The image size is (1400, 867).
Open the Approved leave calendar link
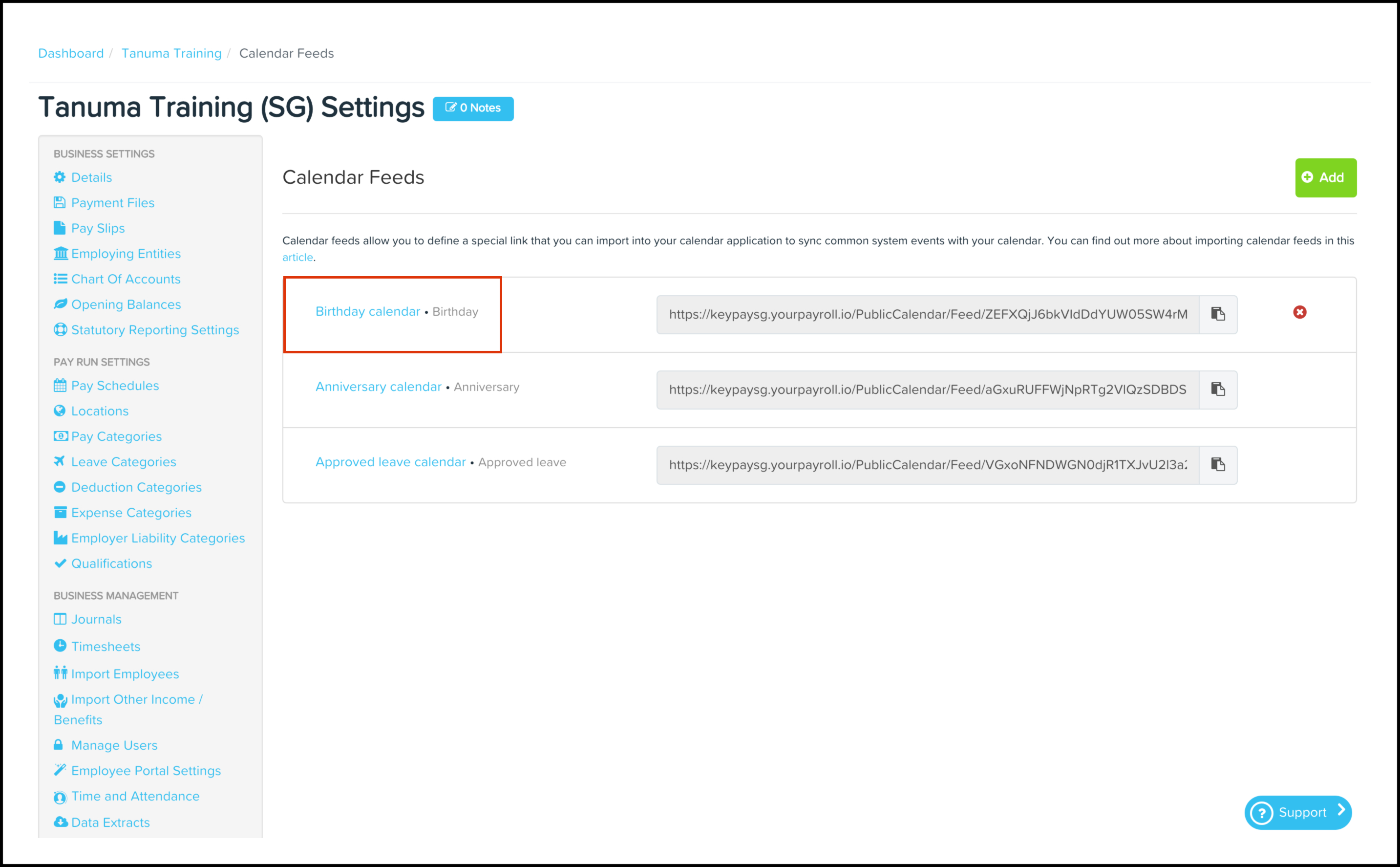[x=390, y=462]
